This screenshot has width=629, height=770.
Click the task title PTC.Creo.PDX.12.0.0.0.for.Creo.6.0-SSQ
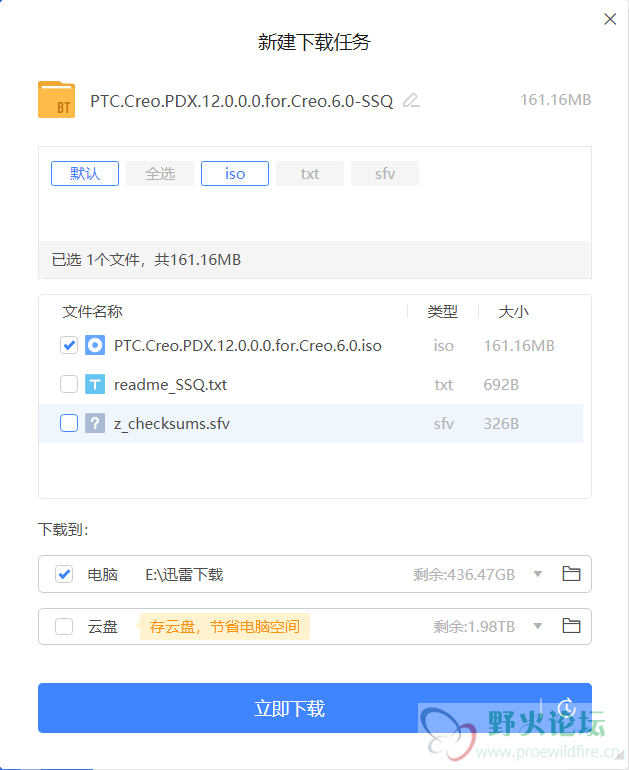pyautogui.click(x=242, y=101)
